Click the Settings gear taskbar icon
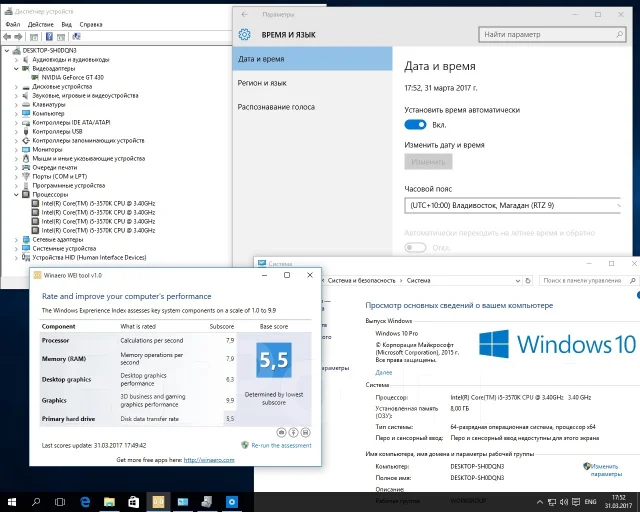Image resolution: width=640 pixels, height=512 pixels. coord(231,502)
